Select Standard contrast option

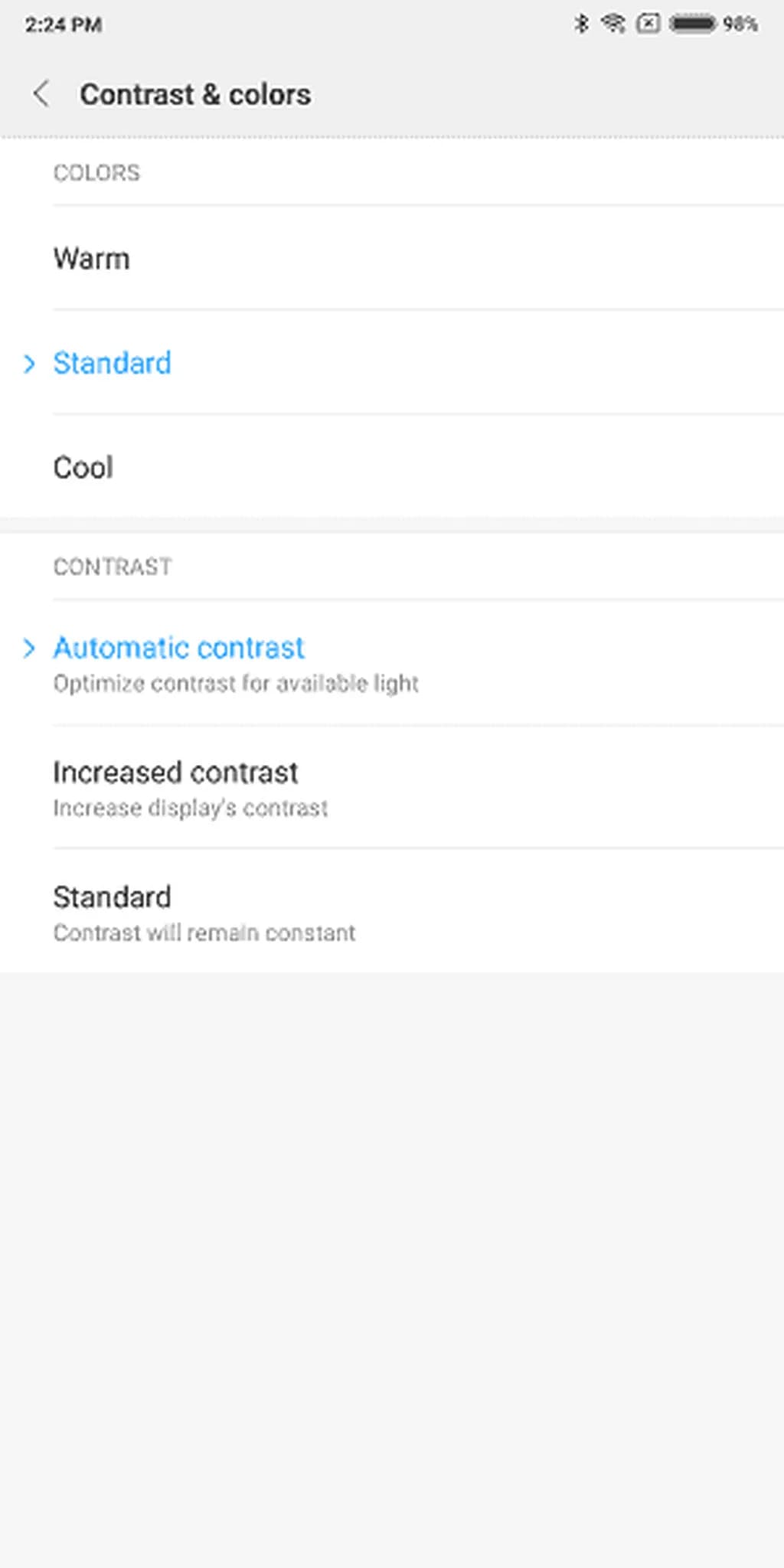[113, 897]
